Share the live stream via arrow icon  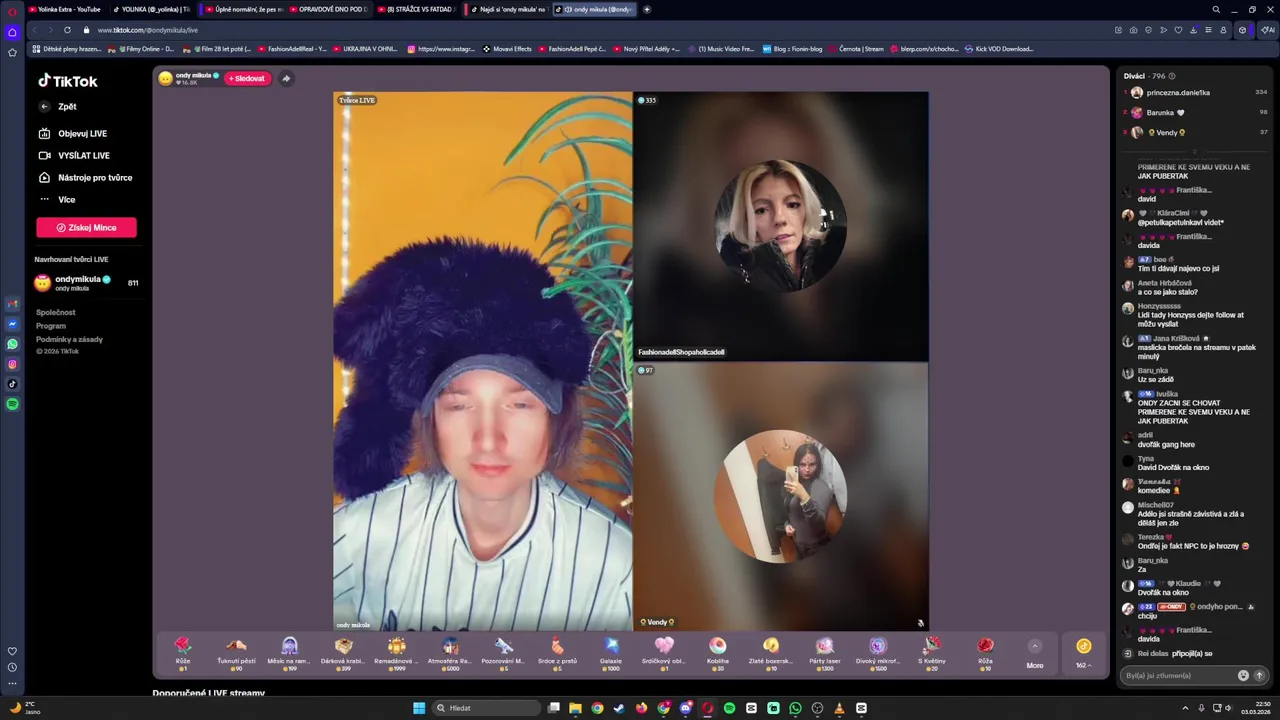pos(286,78)
